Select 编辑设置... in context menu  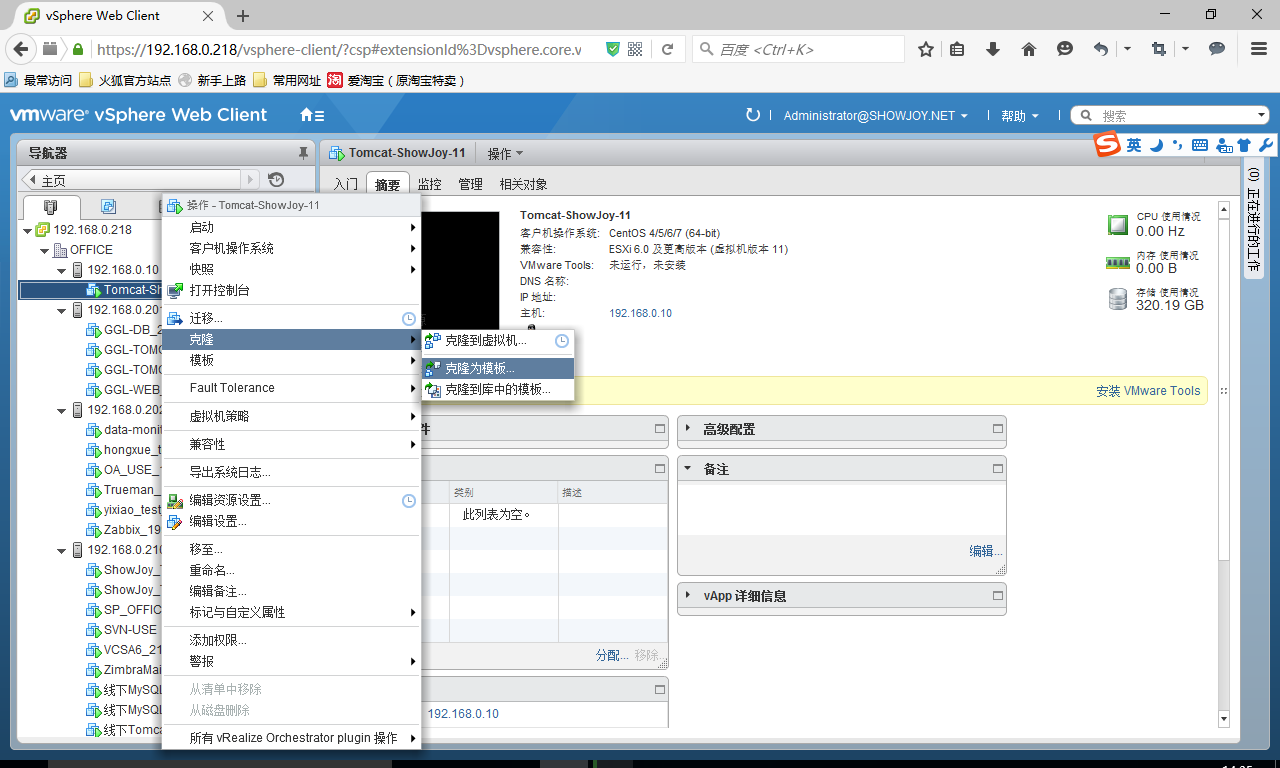pos(291,521)
